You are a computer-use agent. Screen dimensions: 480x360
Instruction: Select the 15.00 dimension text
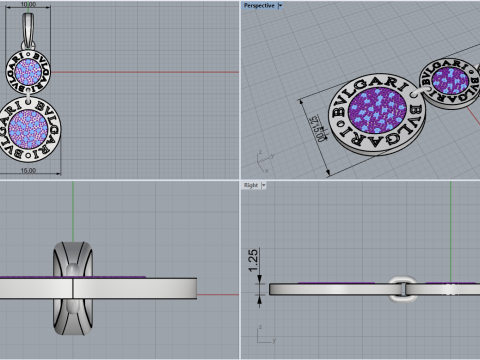[28, 170]
